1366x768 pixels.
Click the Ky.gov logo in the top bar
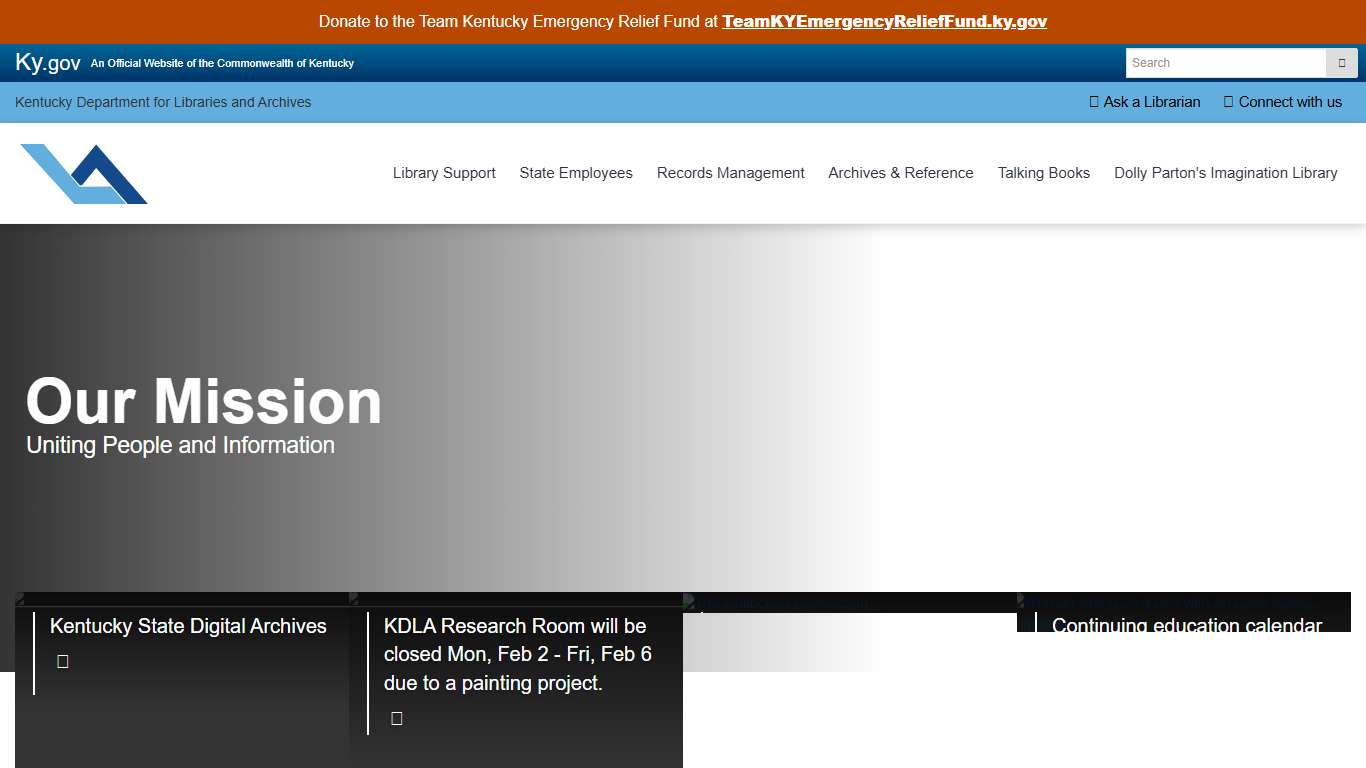pos(48,63)
